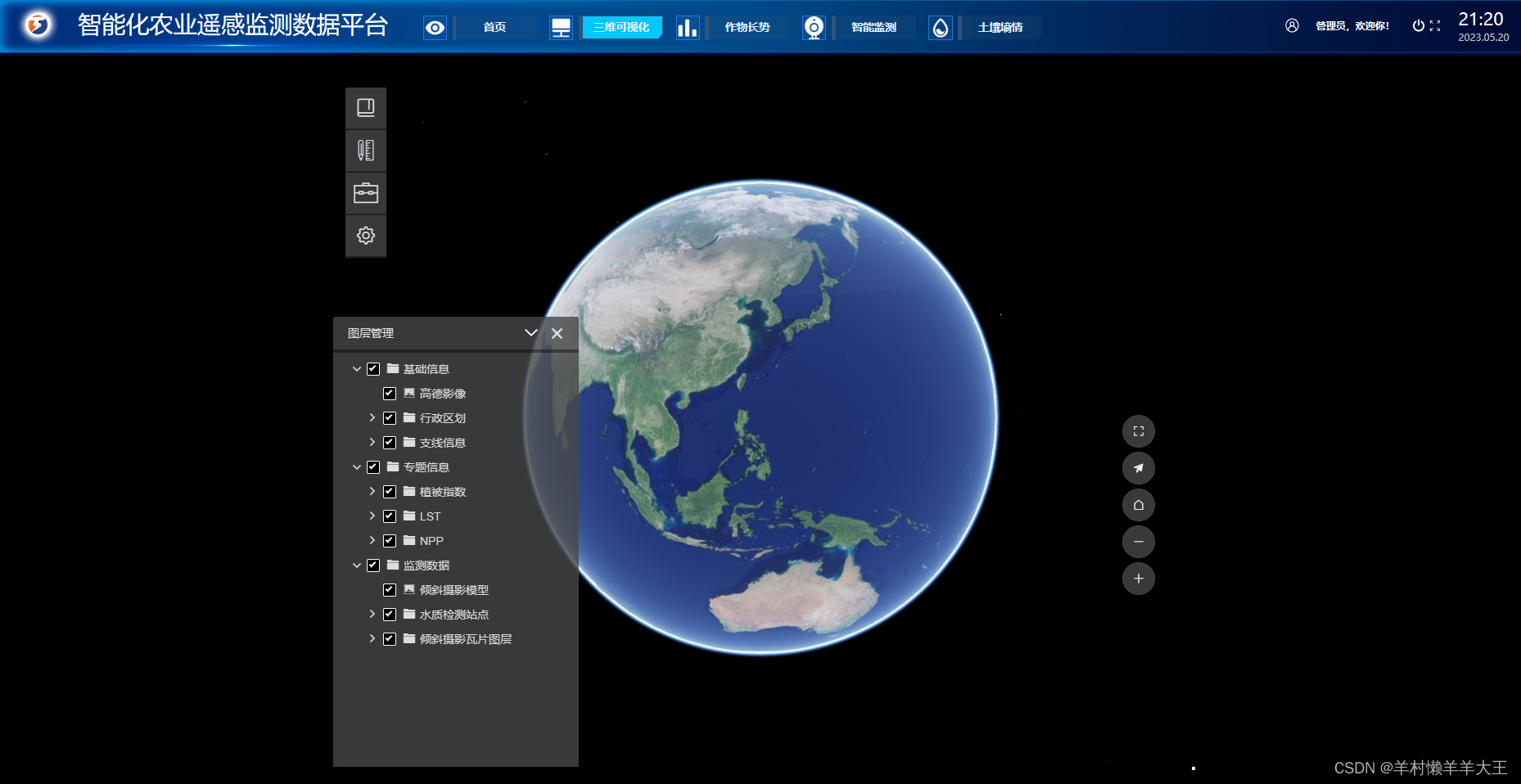Disable the 倾斜摄影模型 layer

[x=390, y=590]
